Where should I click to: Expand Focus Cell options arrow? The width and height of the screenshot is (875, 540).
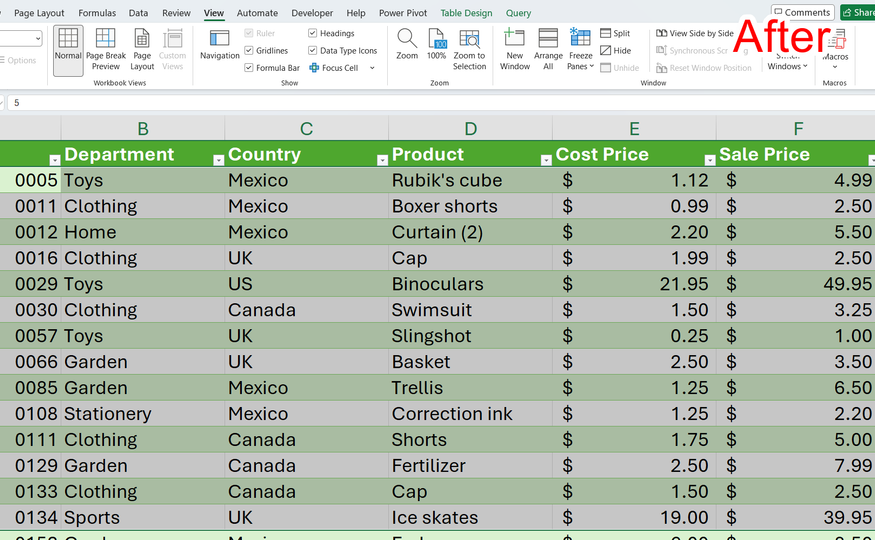[372, 68]
